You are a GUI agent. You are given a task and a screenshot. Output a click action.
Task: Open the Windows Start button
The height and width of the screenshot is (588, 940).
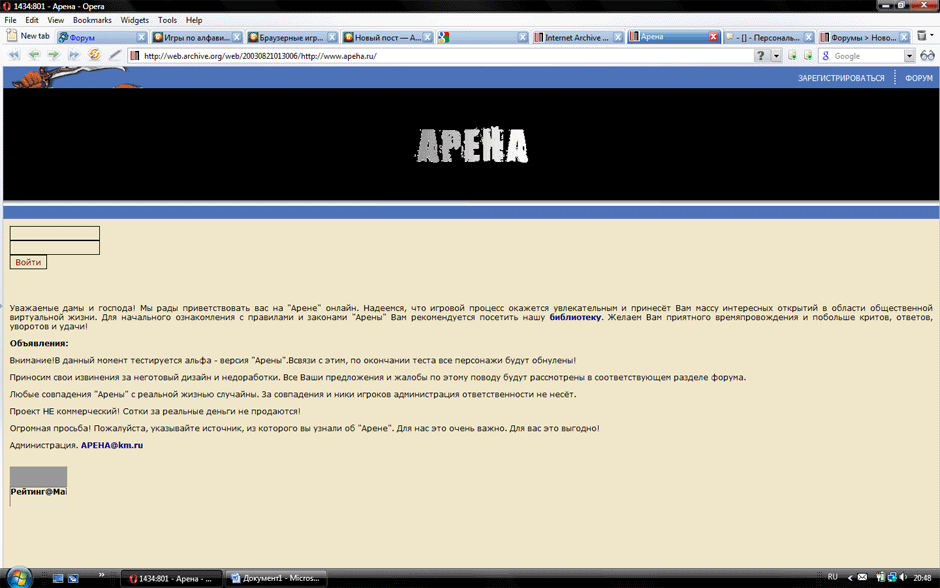point(19,578)
